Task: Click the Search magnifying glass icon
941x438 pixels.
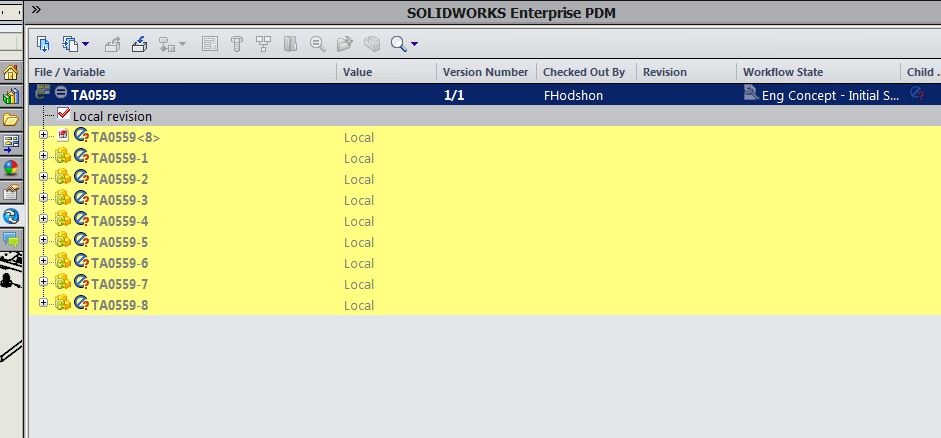Action: 398,44
